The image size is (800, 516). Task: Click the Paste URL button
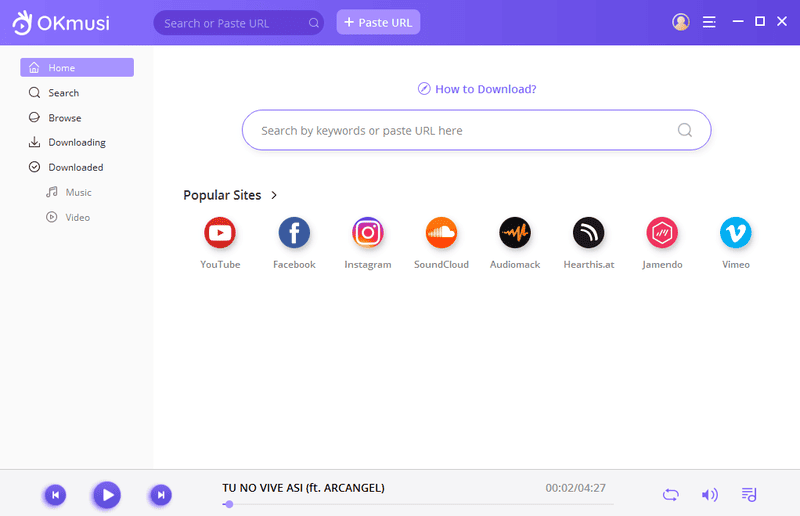click(x=378, y=22)
